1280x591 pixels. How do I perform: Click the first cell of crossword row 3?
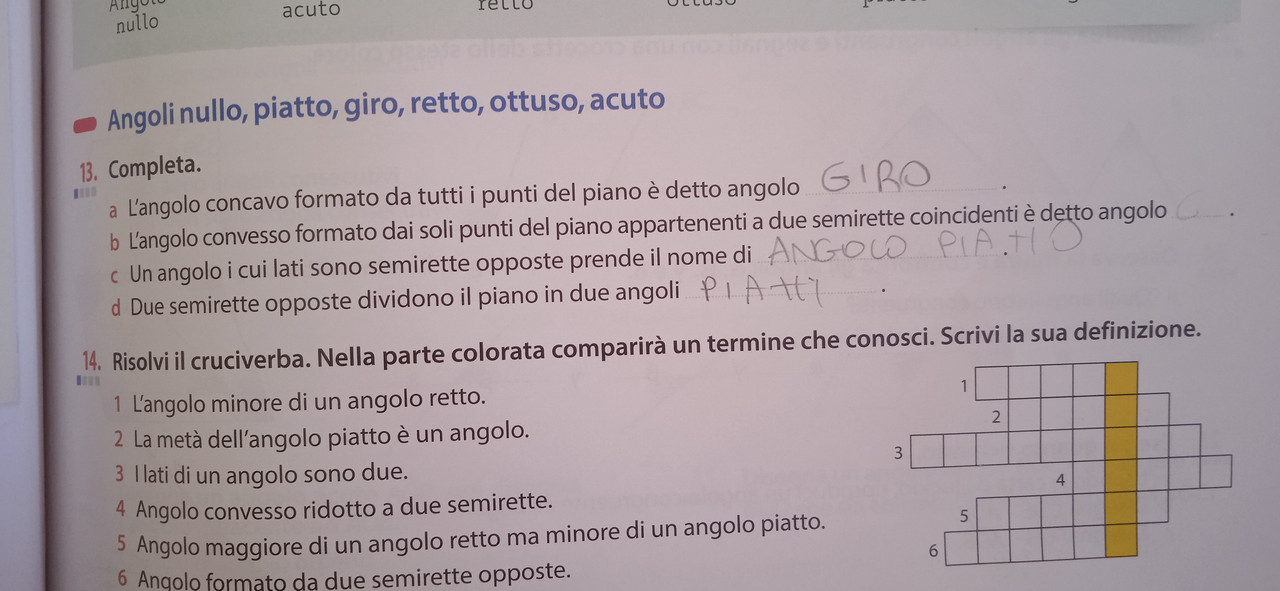pyautogui.click(x=928, y=451)
